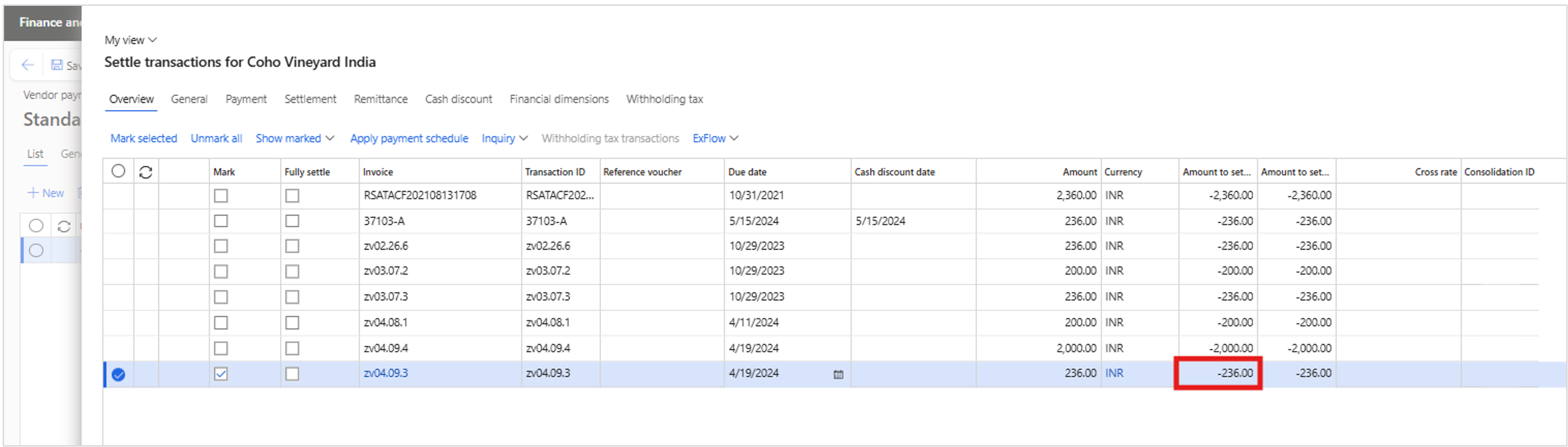Switch to the Overview tab

tap(132, 99)
